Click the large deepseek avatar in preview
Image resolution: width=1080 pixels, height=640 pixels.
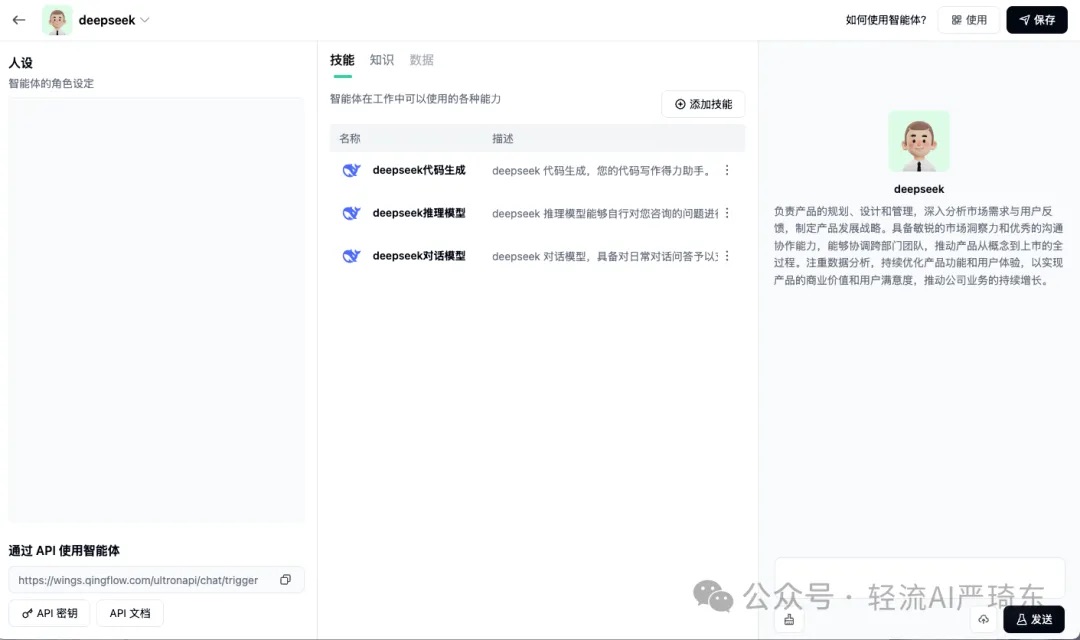[919, 141]
